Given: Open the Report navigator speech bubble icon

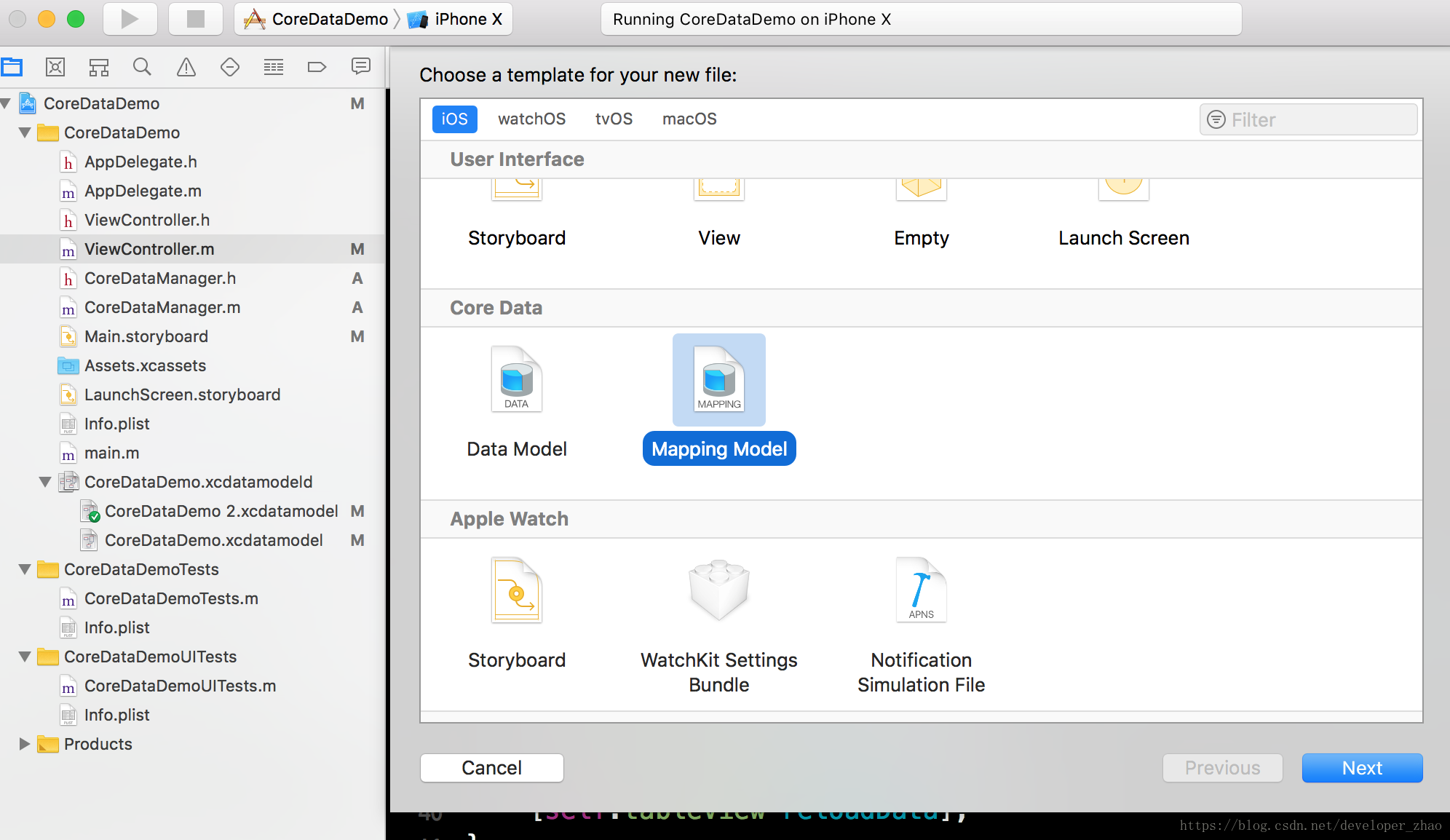Looking at the screenshot, I should tap(361, 68).
